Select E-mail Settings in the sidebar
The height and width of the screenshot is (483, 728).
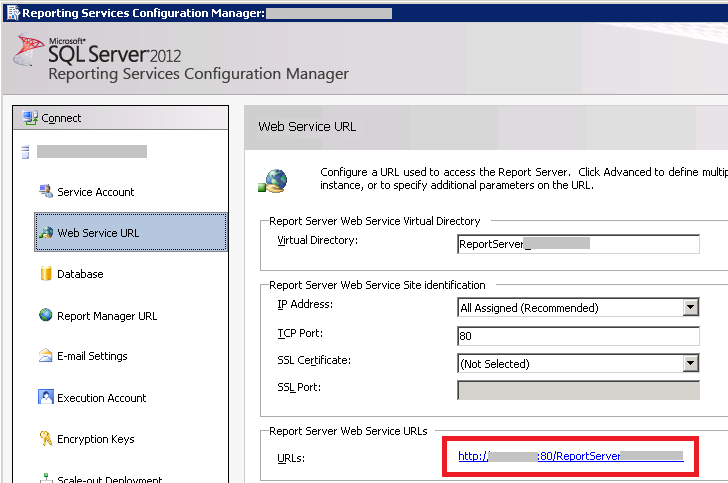pos(92,356)
